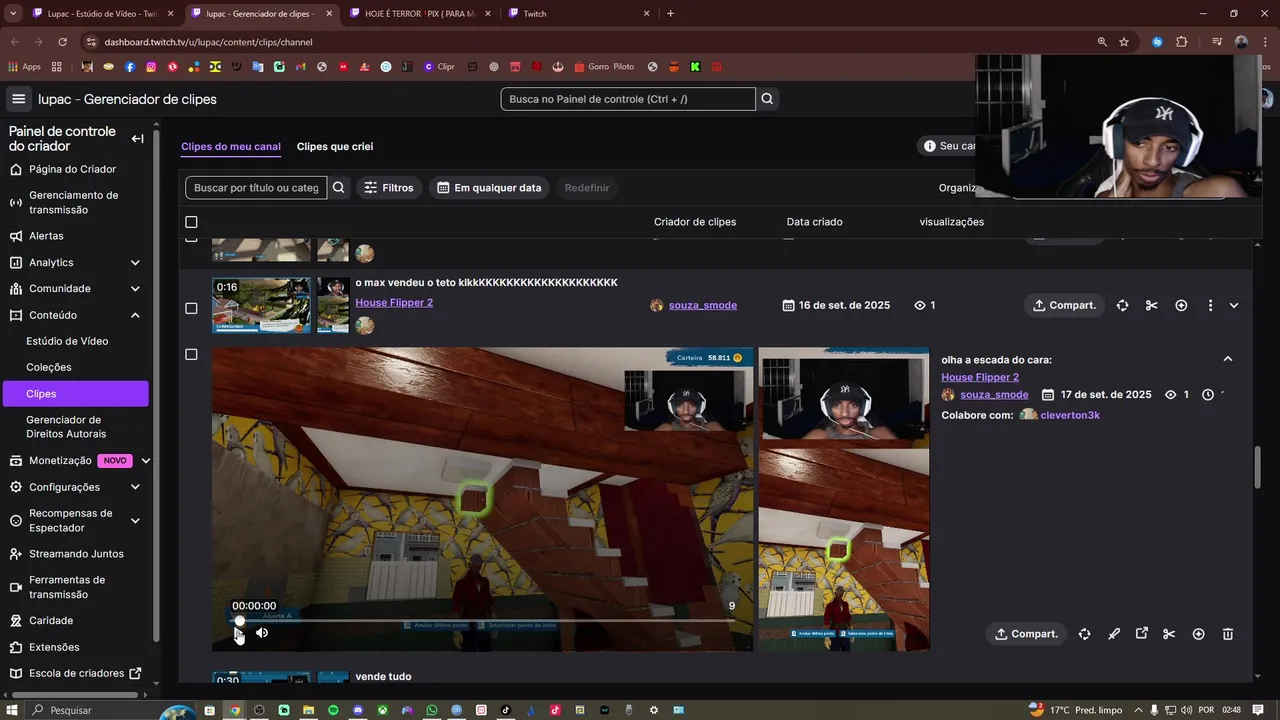This screenshot has height=720, width=1280.
Task: Open Discord from the Windows taskbar
Action: coord(358,710)
